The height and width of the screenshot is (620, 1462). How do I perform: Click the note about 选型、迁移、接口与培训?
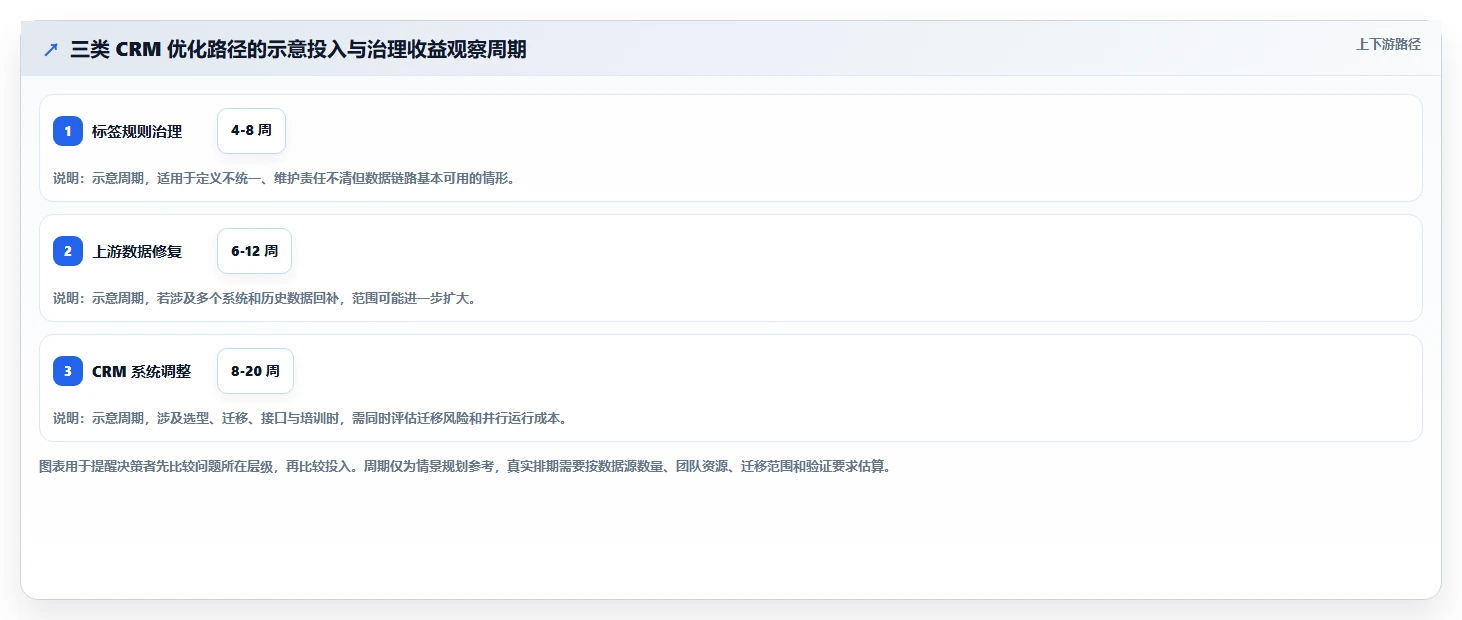click(x=310, y=418)
